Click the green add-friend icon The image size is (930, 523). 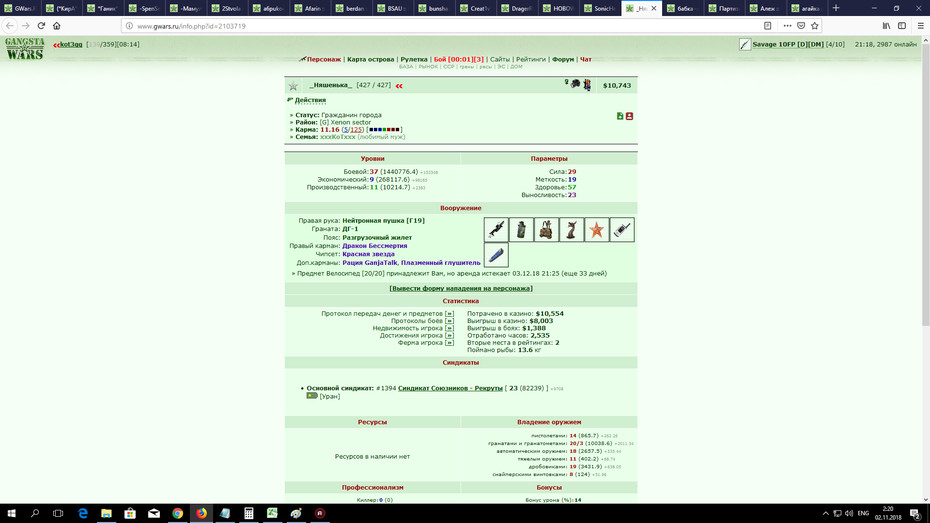point(620,116)
